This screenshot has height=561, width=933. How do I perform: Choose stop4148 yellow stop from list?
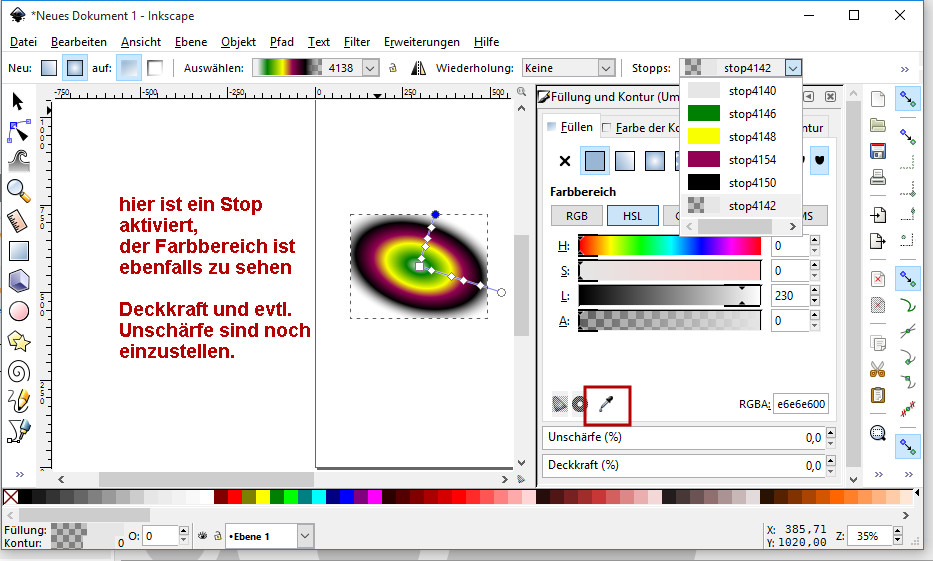pyautogui.click(x=740, y=137)
